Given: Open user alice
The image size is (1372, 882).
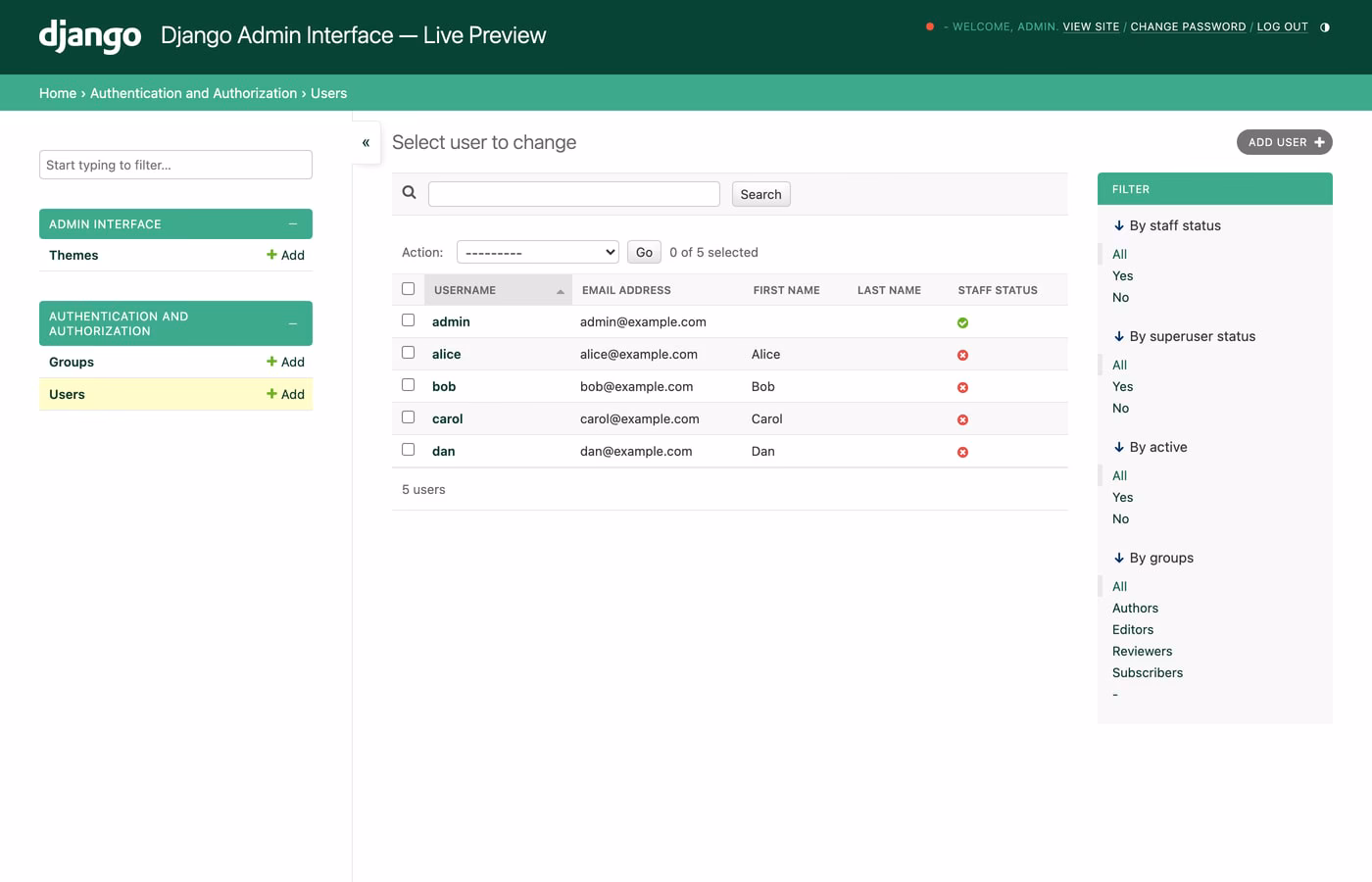Looking at the screenshot, I should point(446,354).
